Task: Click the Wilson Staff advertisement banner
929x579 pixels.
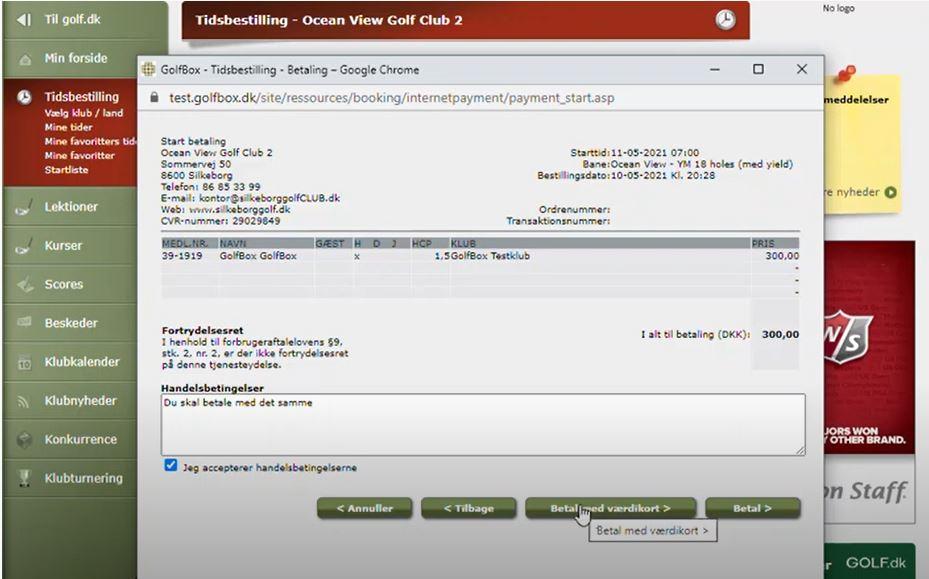Action: [x=869, y=382]
